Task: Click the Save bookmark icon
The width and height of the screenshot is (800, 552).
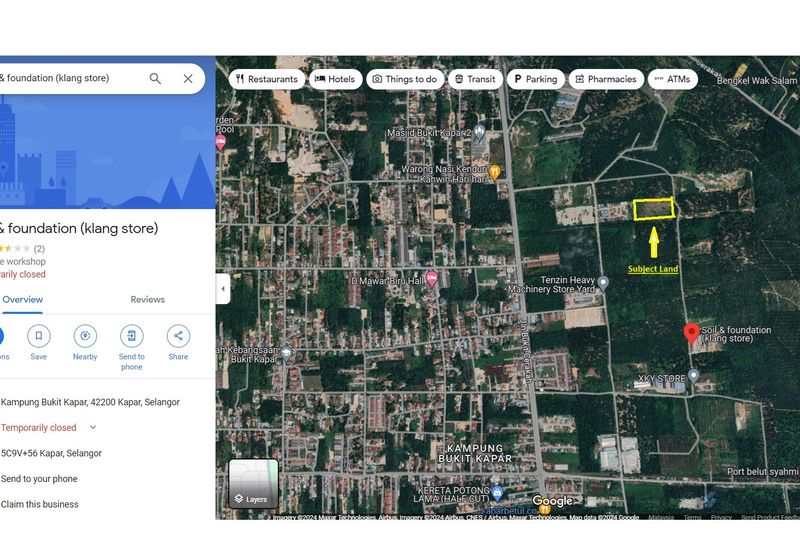Action: [x=38, y=336]
